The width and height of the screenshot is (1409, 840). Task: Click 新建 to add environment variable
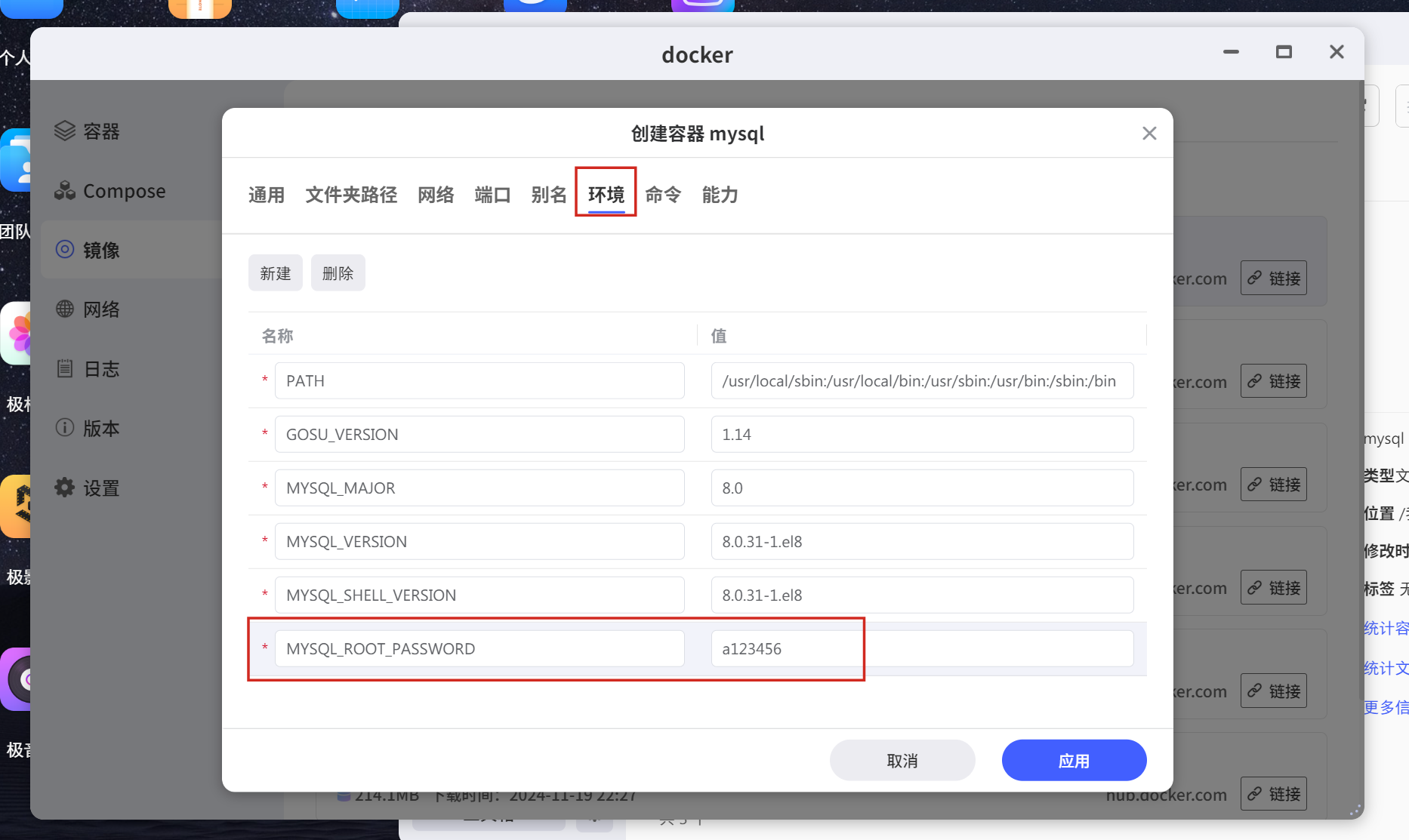pos(275,273)
